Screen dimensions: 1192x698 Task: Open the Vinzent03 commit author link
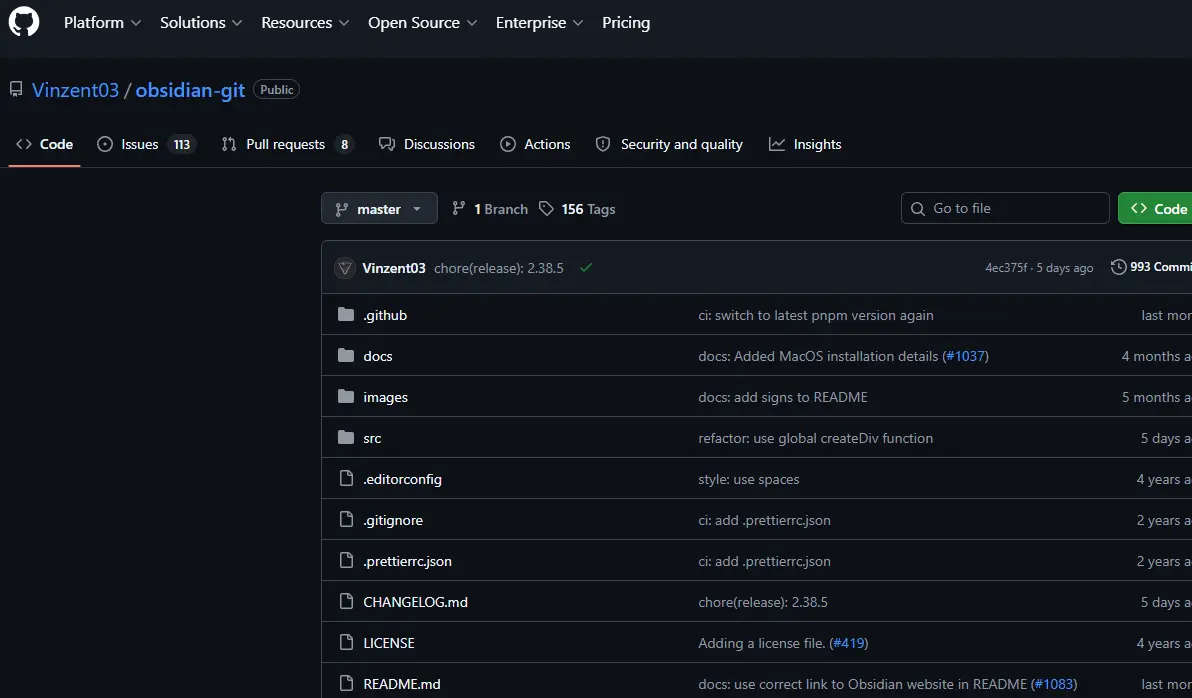(394, 268)
